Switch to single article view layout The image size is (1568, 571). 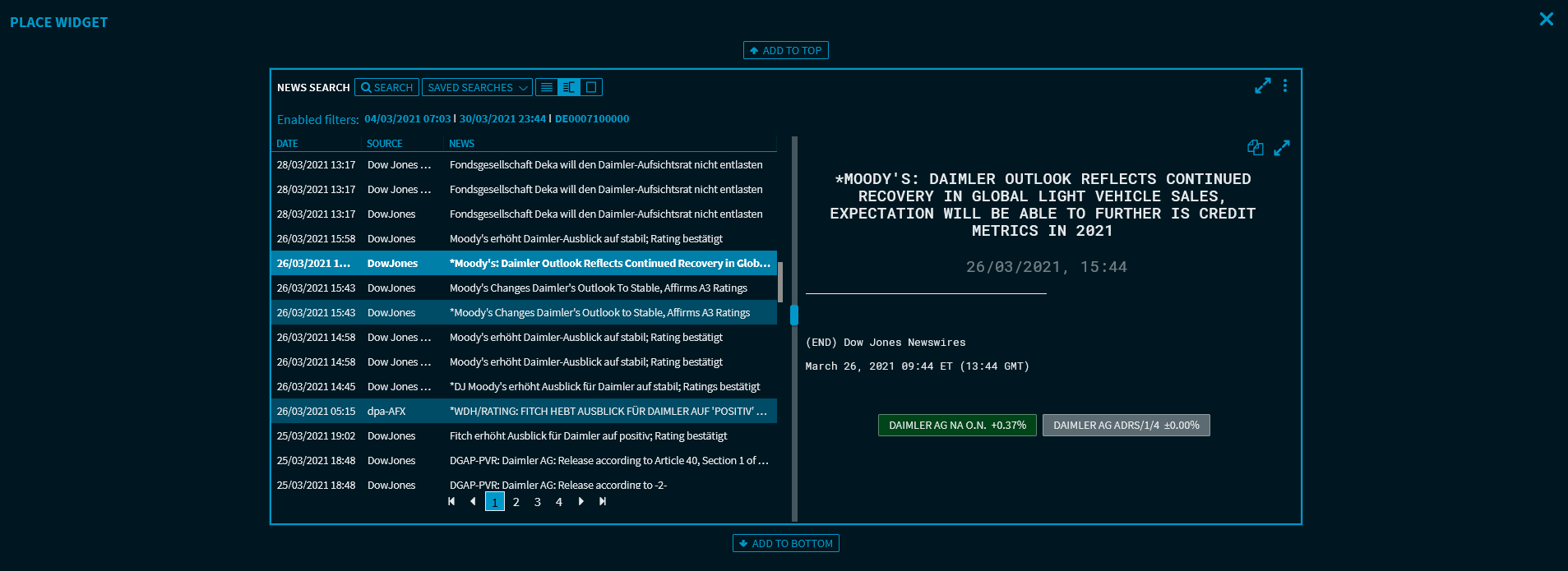[x=591, y=87]
